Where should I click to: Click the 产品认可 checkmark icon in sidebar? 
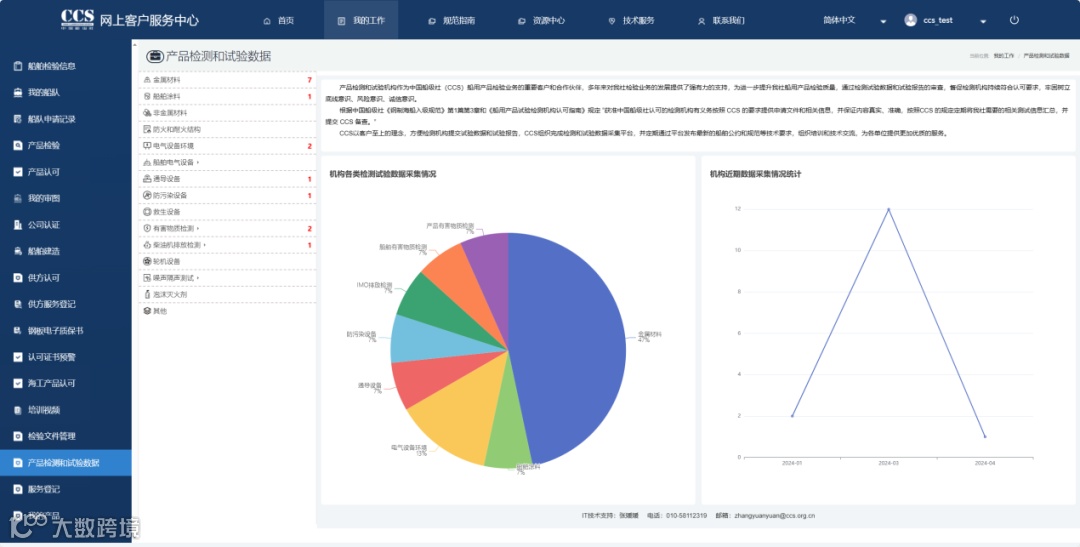point(19,172)
